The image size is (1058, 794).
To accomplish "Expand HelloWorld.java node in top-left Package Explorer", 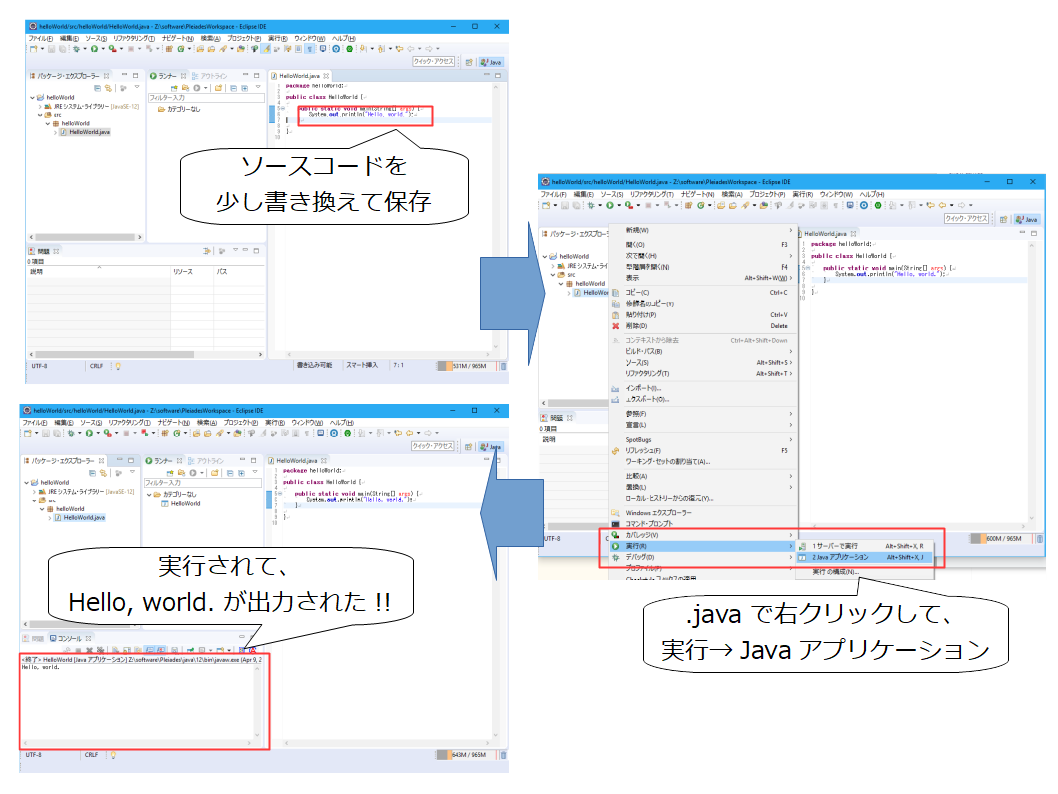I will point(55,132).
